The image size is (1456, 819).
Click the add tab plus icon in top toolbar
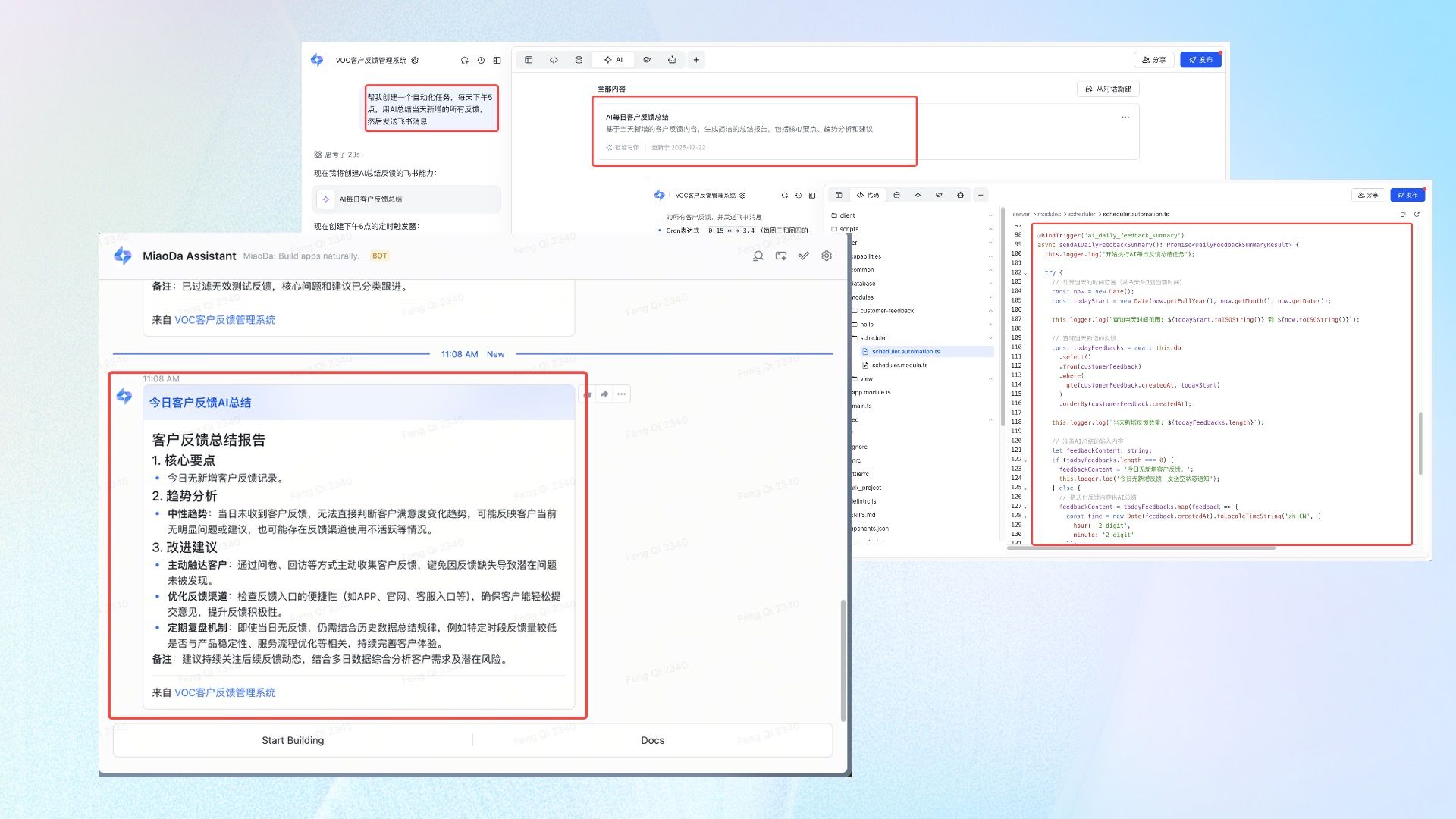pyautogui.click(x=696, y=60)
